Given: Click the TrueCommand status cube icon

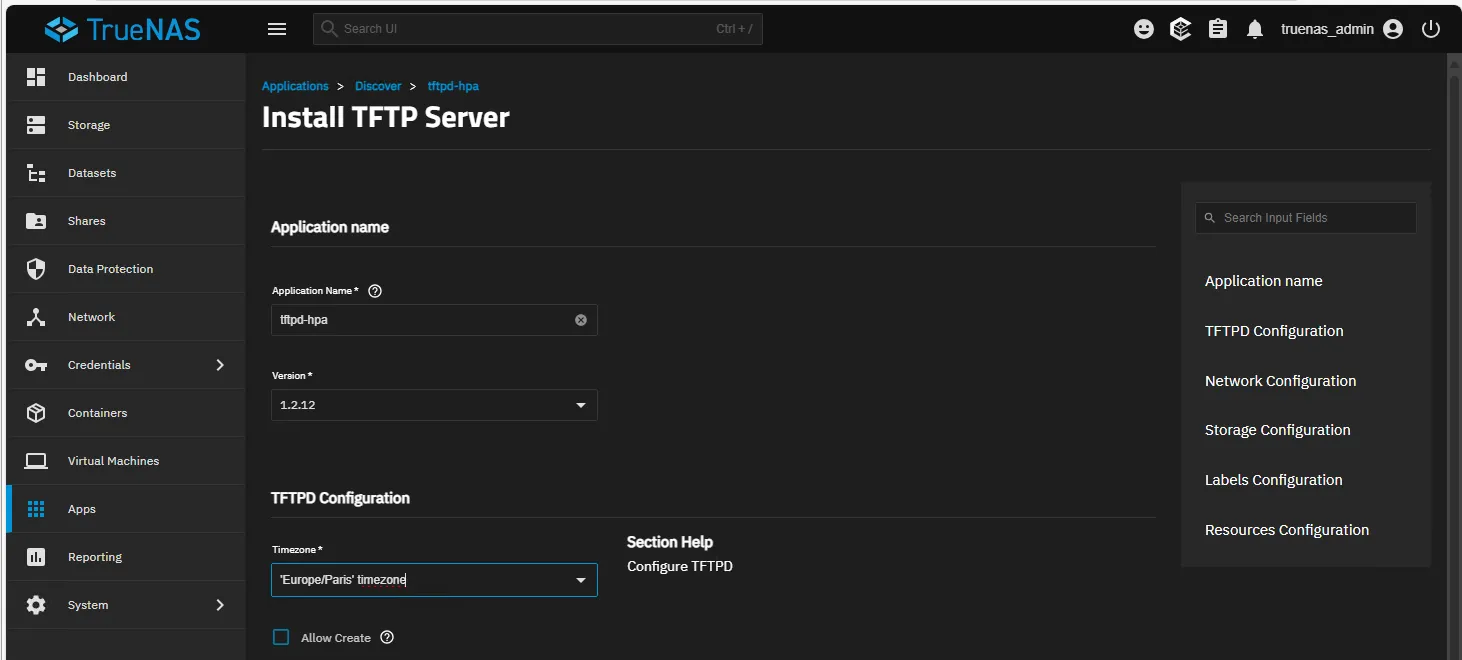Looking at the screenshot, I should [x=1181, y=29].
